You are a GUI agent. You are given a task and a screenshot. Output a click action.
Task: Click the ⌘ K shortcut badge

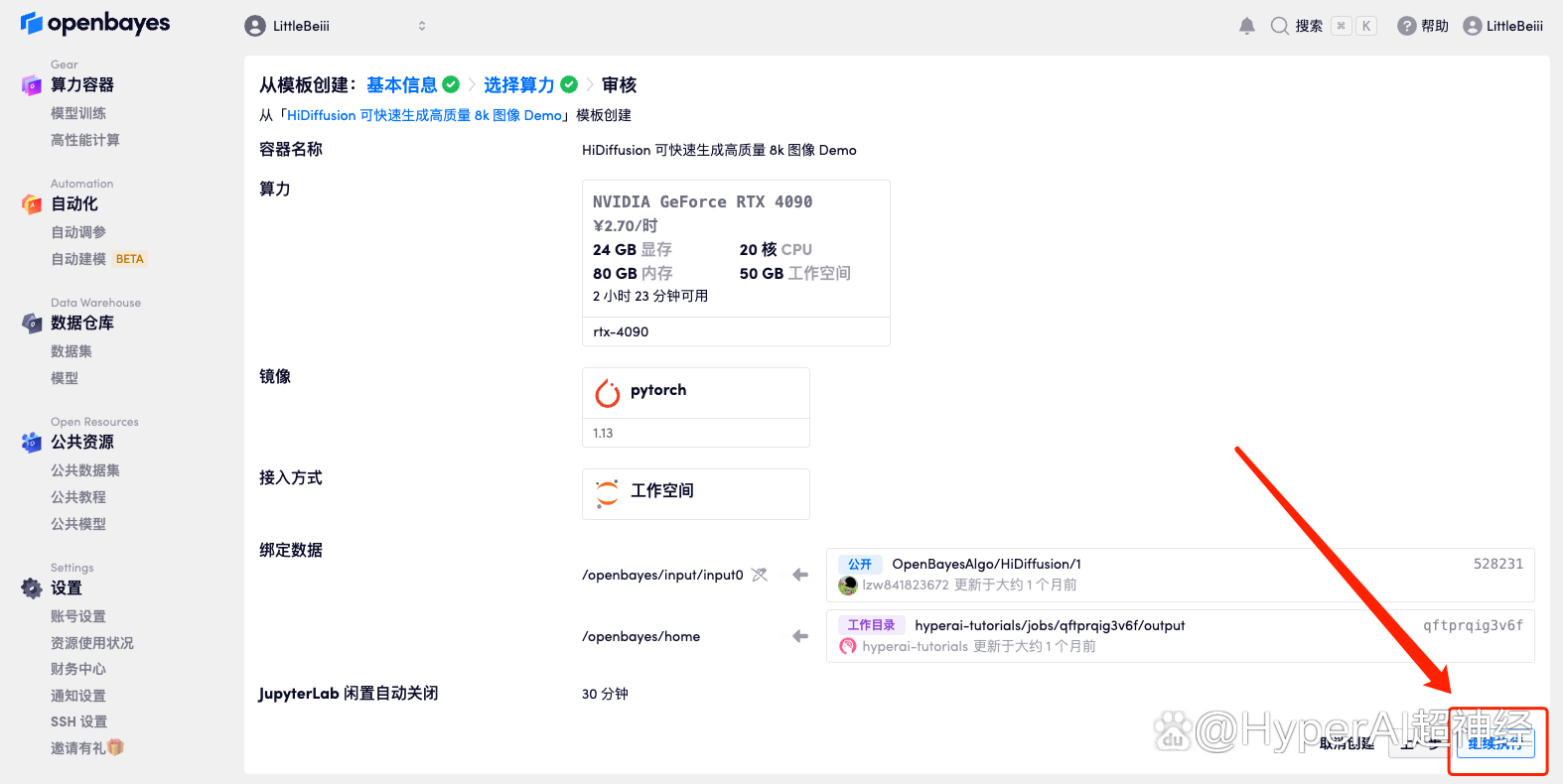[x=1353, y=26]
